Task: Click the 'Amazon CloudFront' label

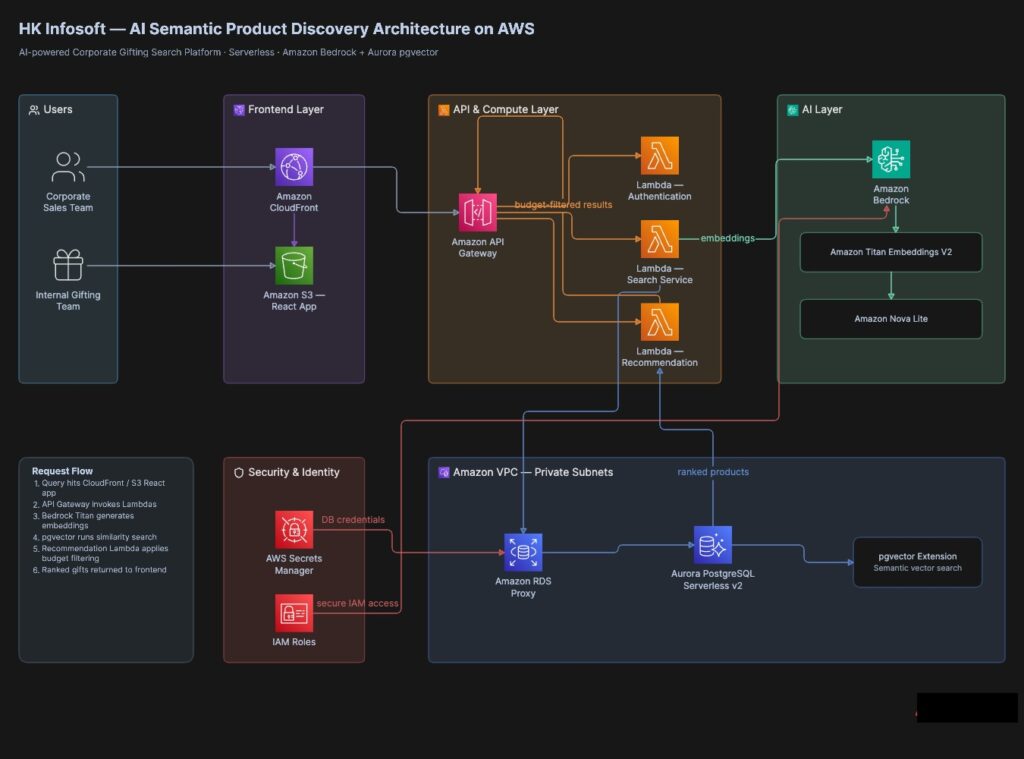Action: tap(294, 202)
